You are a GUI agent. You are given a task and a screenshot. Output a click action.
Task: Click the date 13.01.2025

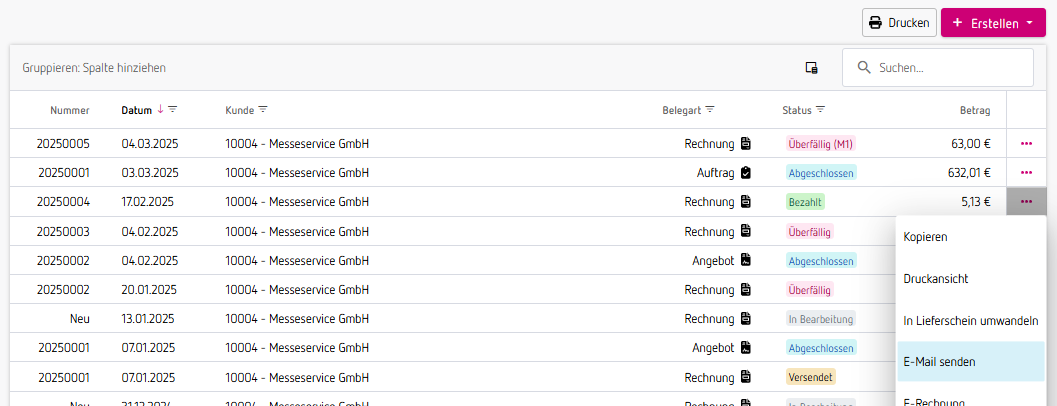[x=148, y=318]
